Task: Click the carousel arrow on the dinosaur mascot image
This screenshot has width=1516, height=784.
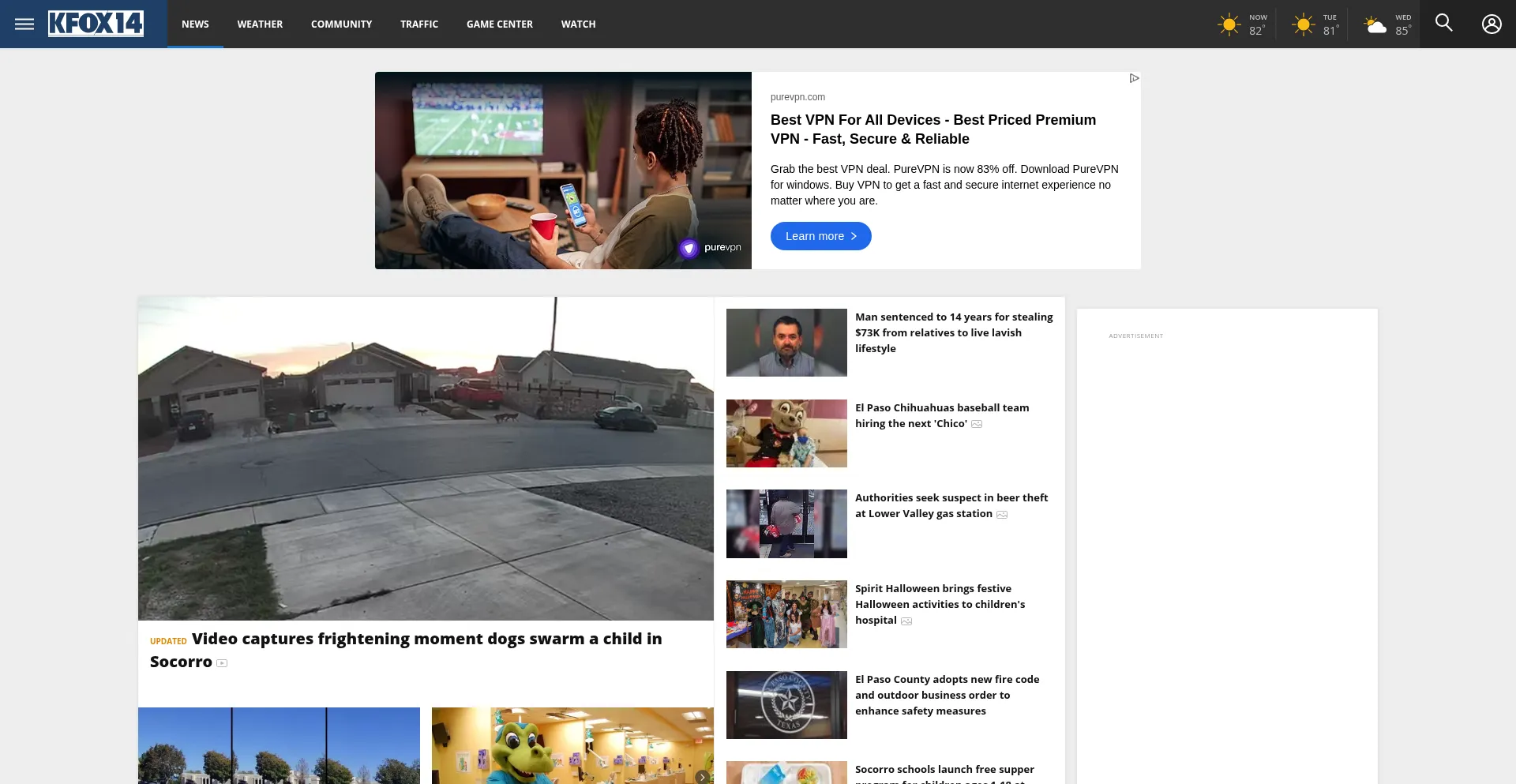Action: pos(702,777)
